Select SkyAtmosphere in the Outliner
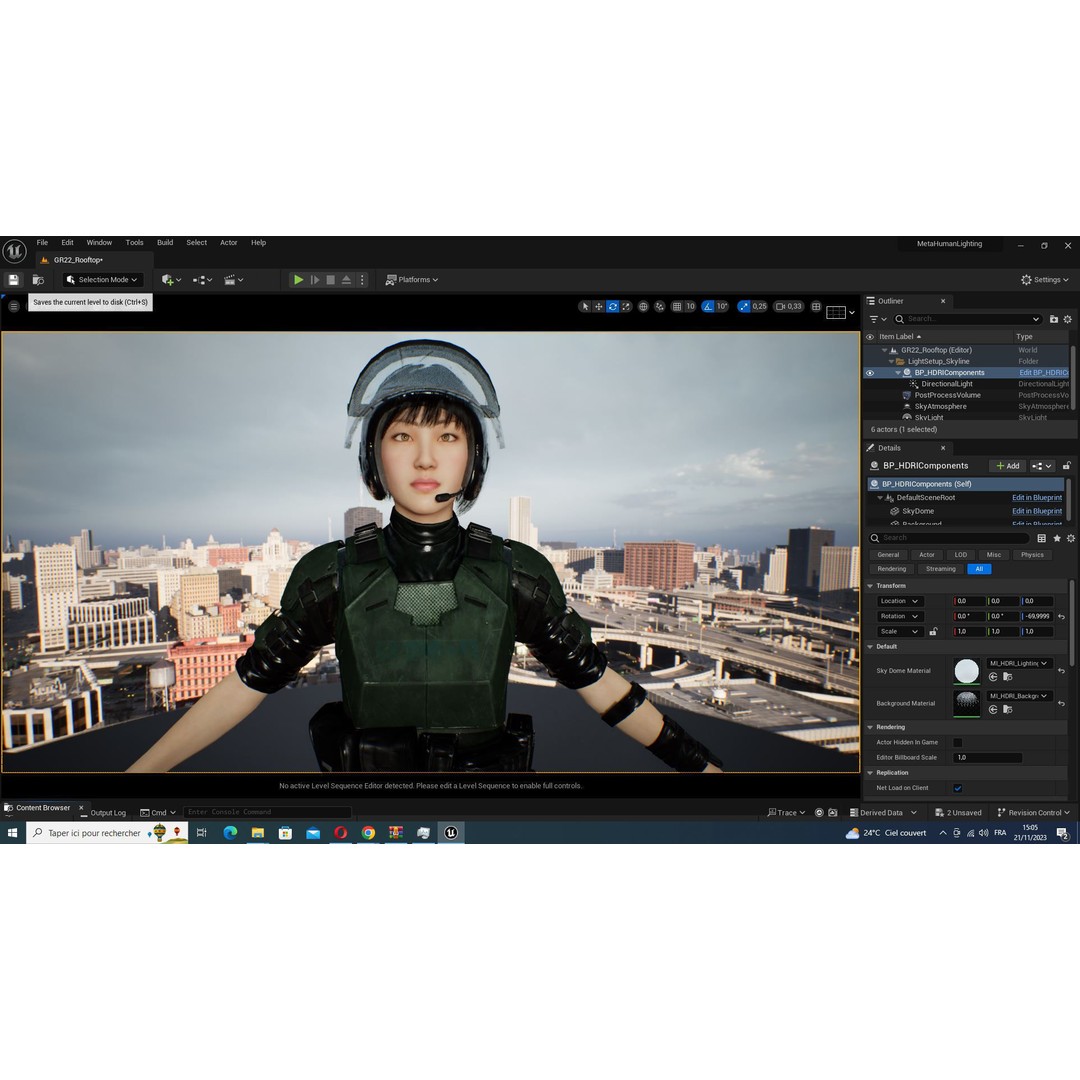1080x1080 pixels. click(940, 406)
